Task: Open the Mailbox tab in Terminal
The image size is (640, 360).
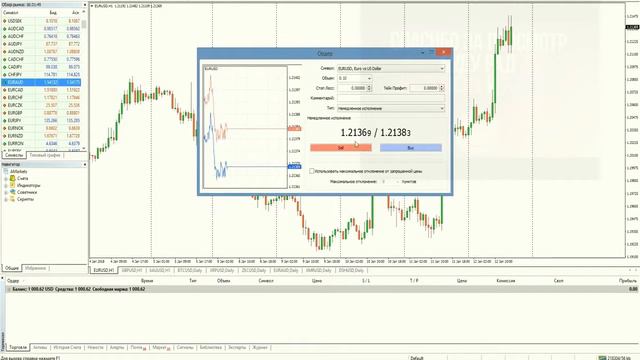Action: tap(138, 347)
